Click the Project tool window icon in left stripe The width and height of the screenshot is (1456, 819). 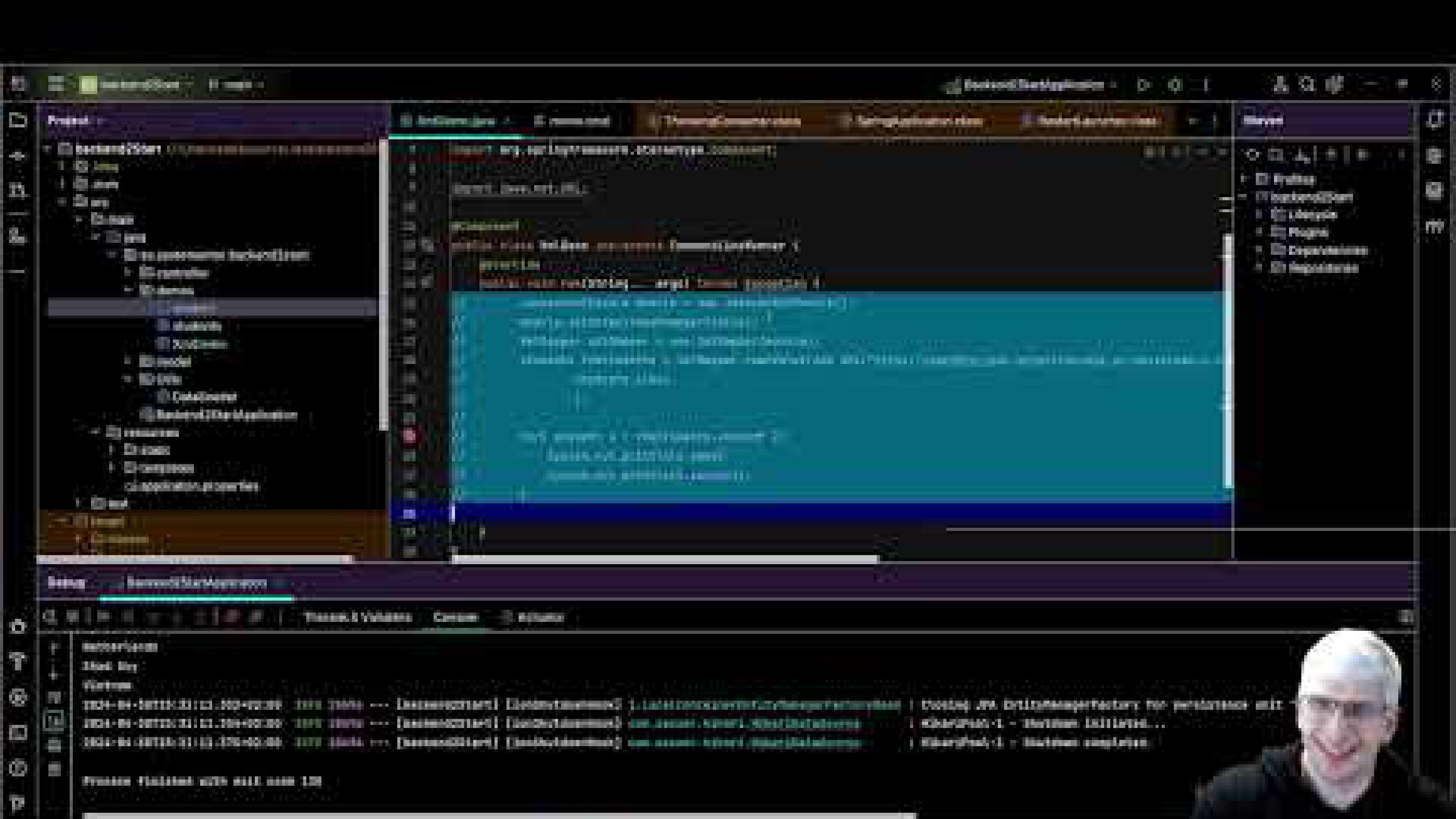coord(20,119)
